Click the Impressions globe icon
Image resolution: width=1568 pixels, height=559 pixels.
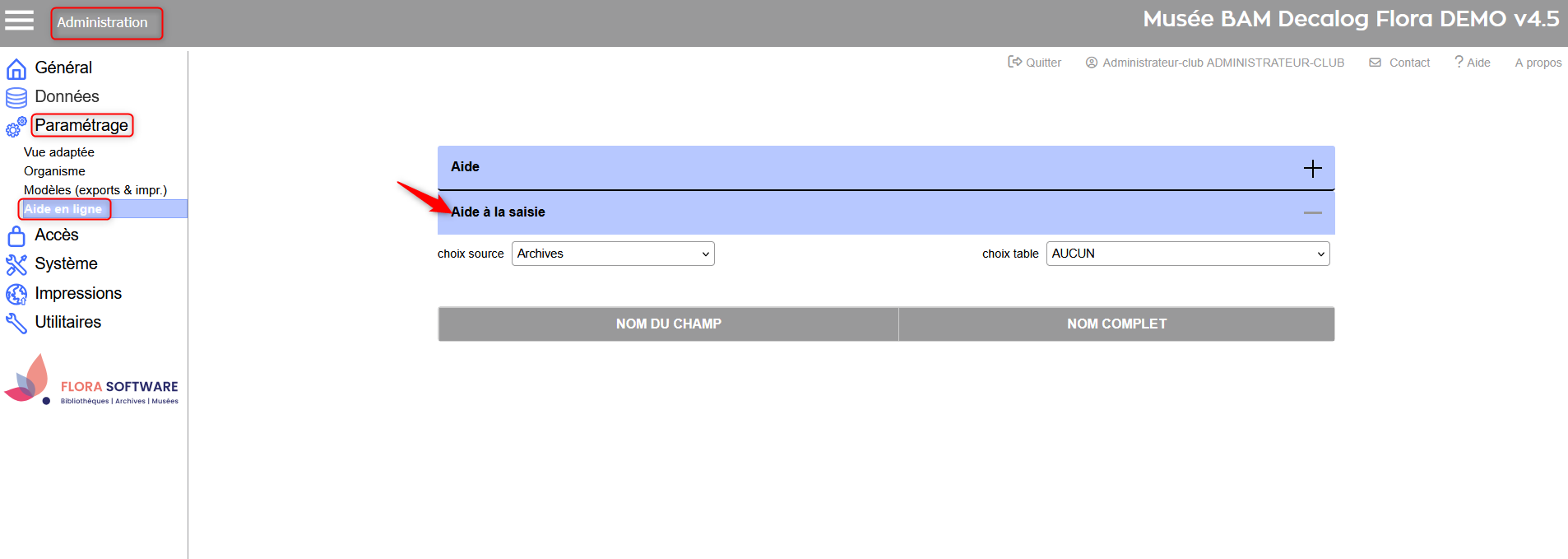pos(16,294)
